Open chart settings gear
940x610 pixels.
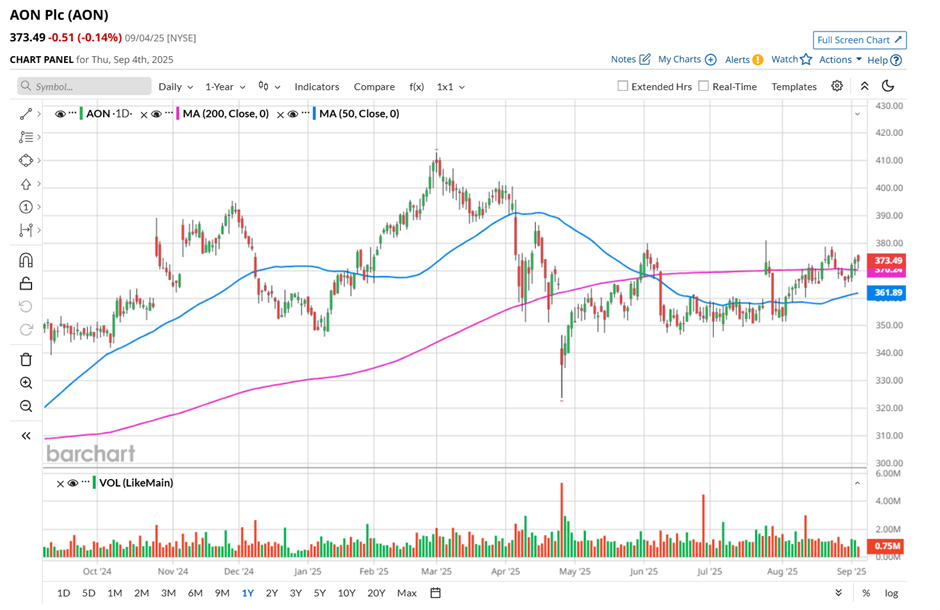(x=837, y=86)
